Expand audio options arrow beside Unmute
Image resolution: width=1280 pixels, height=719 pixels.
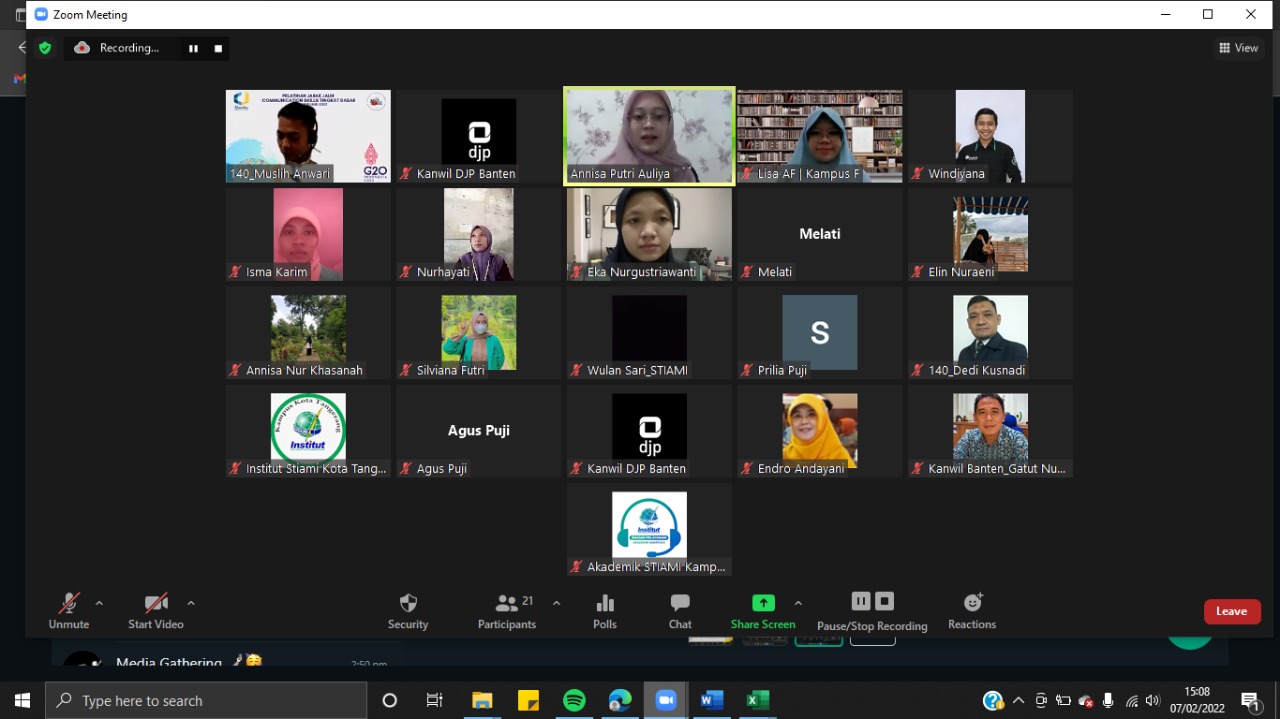(x=99, y=603)
